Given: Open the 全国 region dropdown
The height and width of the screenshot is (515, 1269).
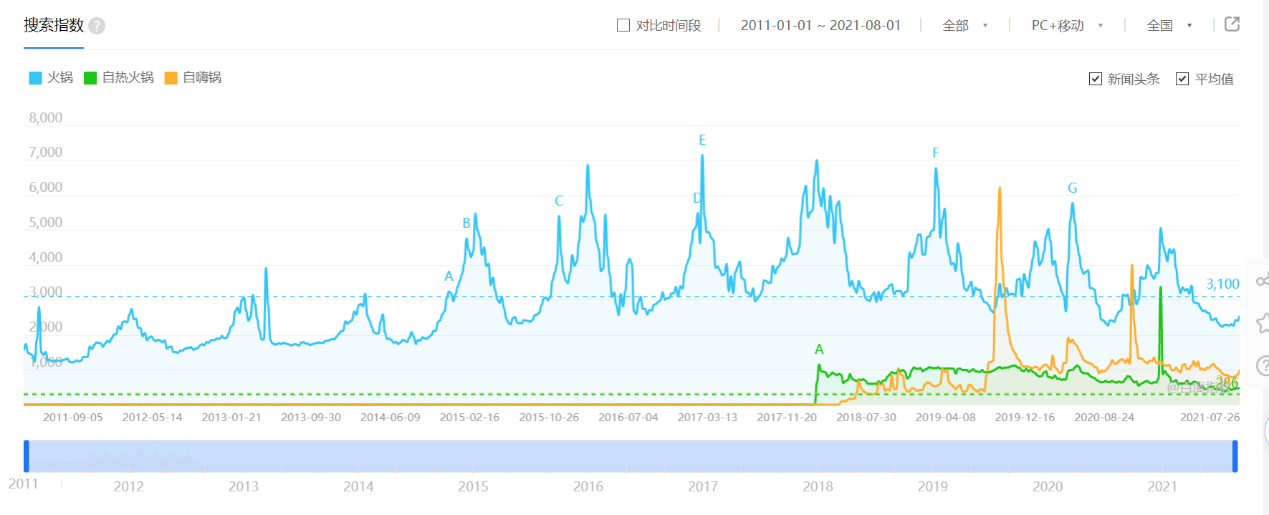Looking at the screenshot, I should point(1169,25).
